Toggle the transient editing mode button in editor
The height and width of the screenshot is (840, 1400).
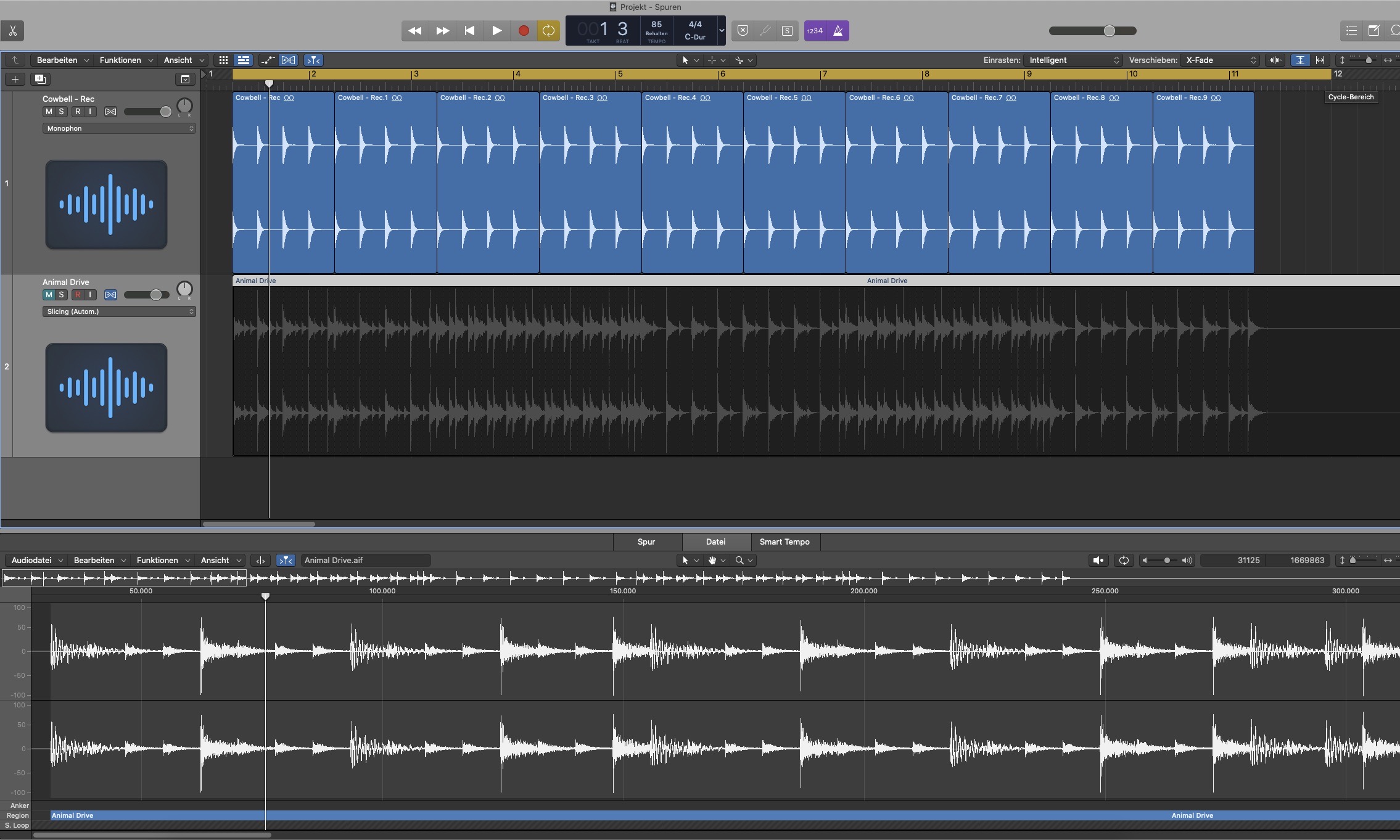coord(285,560)
